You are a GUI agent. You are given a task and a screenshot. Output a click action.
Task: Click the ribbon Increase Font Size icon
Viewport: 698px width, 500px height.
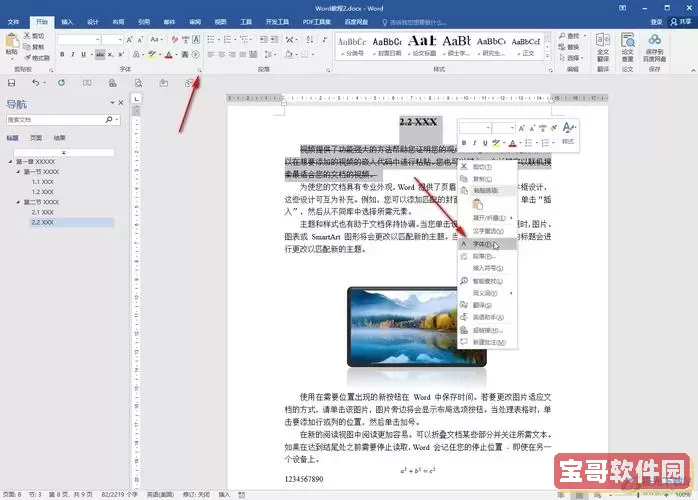click(x=130, y=40)
